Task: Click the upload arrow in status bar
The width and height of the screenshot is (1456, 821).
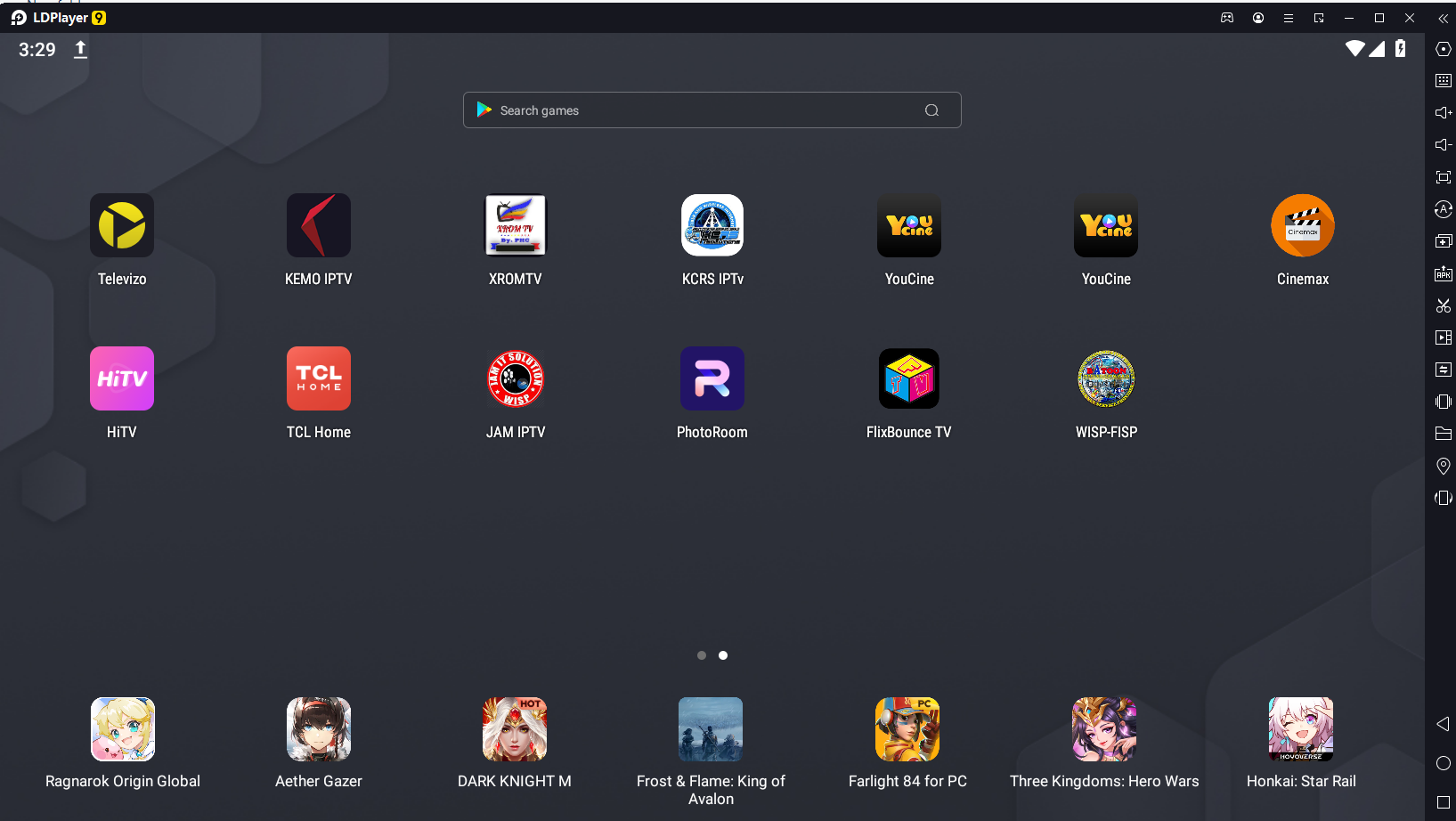Action: 80,50
